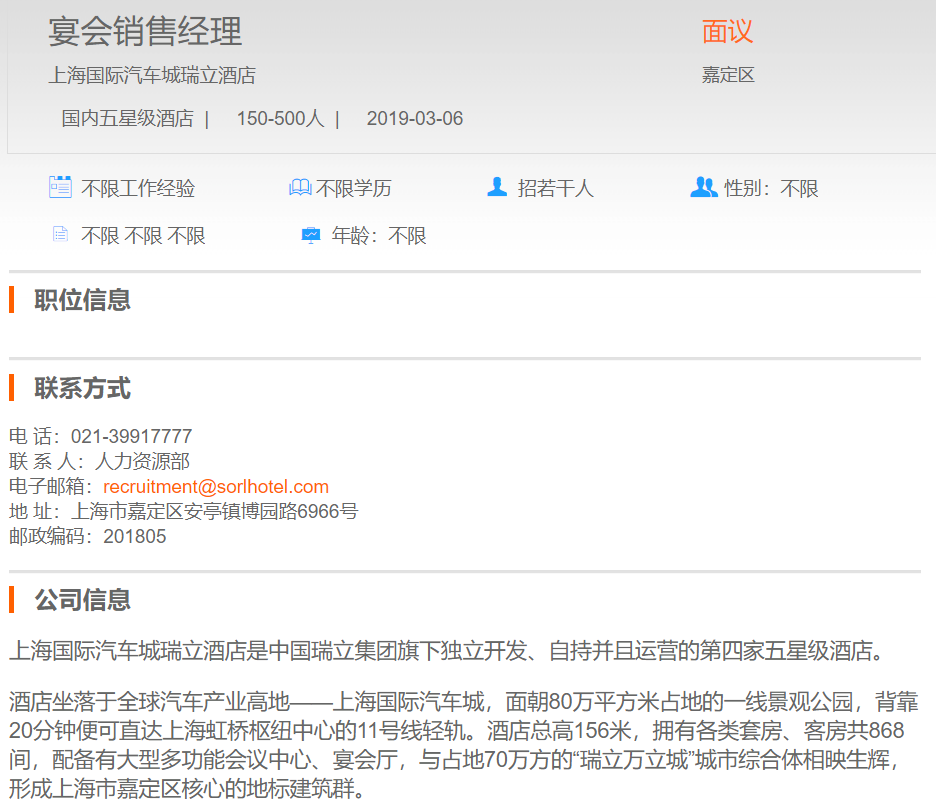
Task: Click the company name 上海国际汽车城瑞立酒店
Action: click(152, 75)
